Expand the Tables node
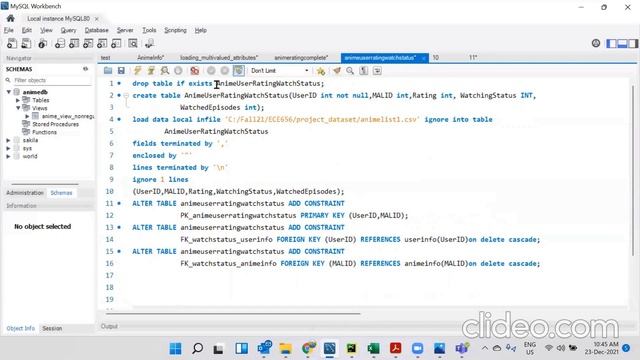The height and width of the screenshot is (360, 640). coord(18,100)
